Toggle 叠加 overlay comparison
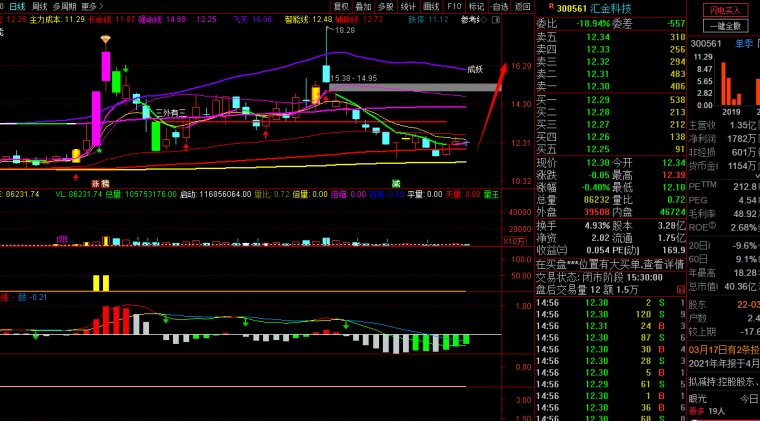This screenshot has width=760, height=421. 363,6
